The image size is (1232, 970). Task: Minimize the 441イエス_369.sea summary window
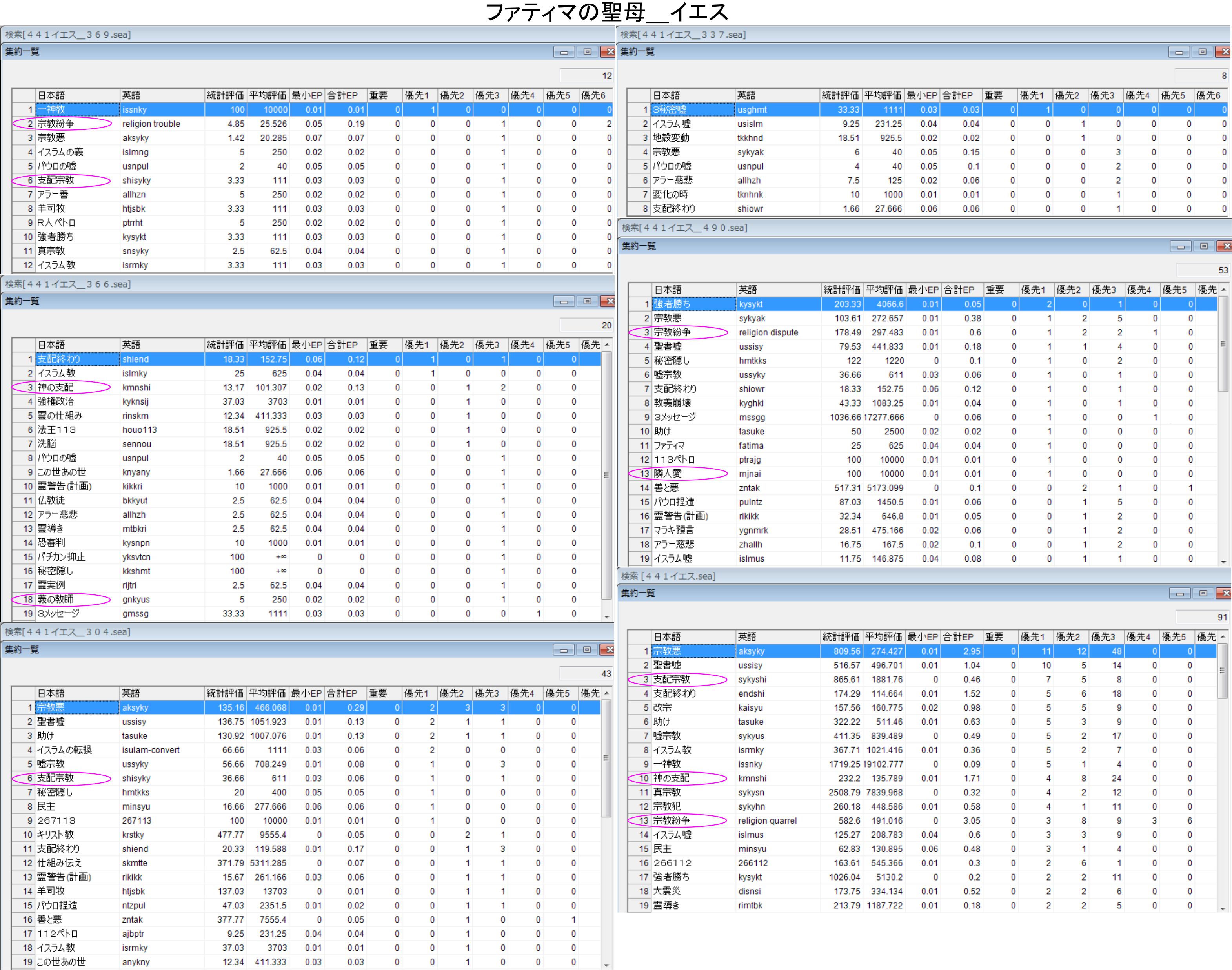coord(564,52)
